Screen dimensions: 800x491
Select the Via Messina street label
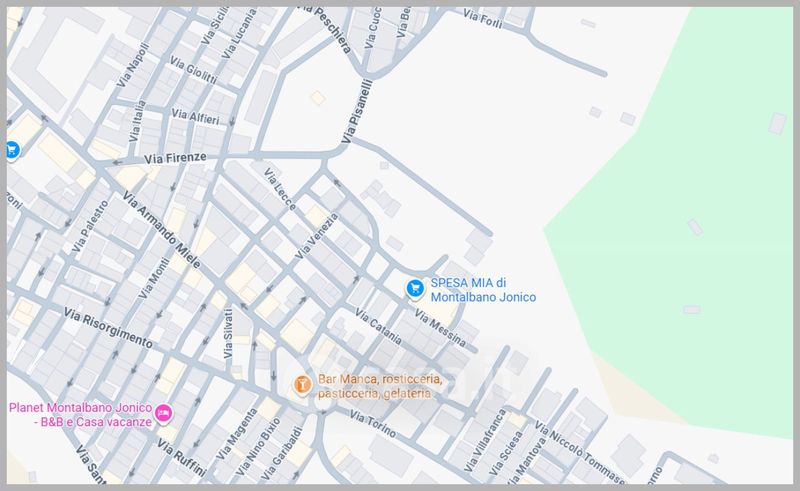point(440,330)
